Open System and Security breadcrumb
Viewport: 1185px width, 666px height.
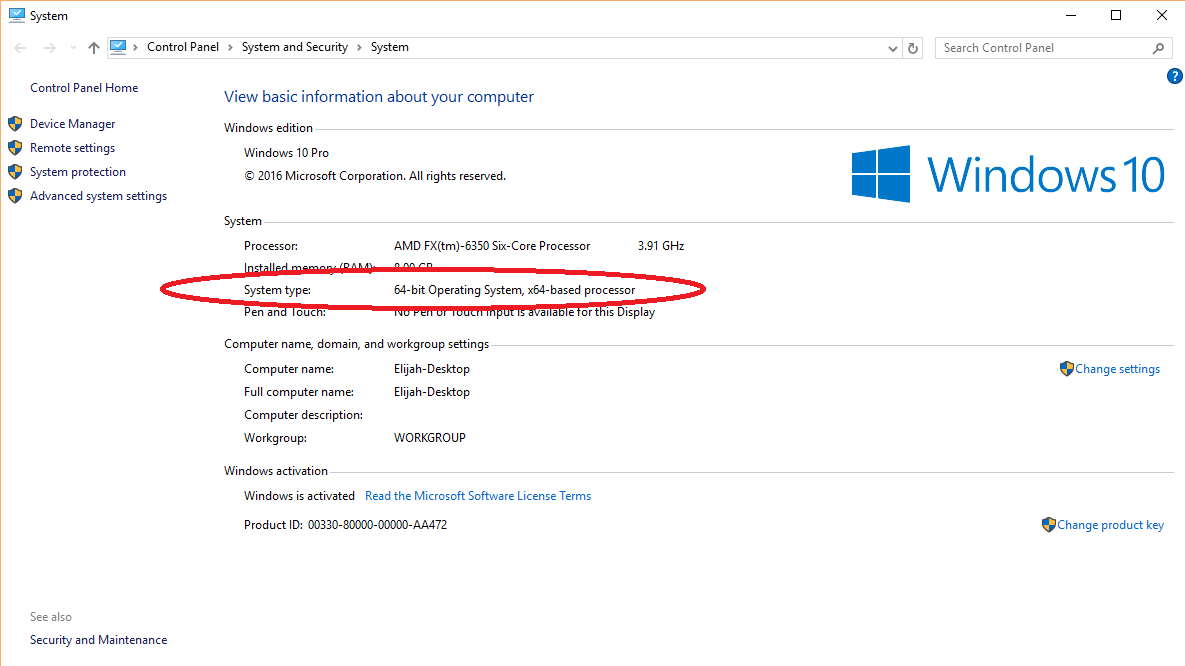tap(295, 47)
